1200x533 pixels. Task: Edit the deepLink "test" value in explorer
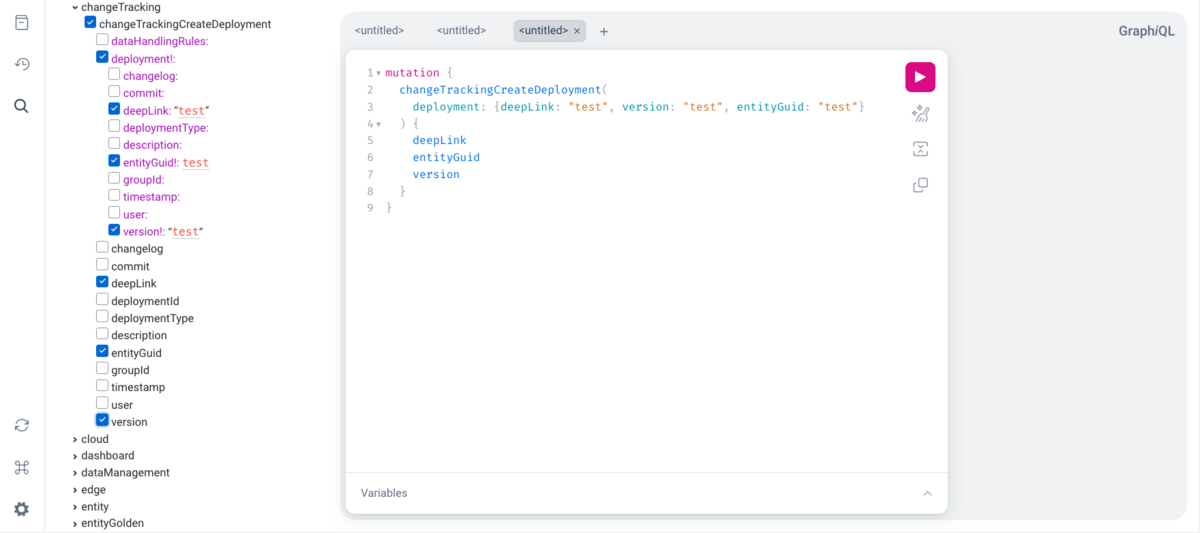point(193,110)
